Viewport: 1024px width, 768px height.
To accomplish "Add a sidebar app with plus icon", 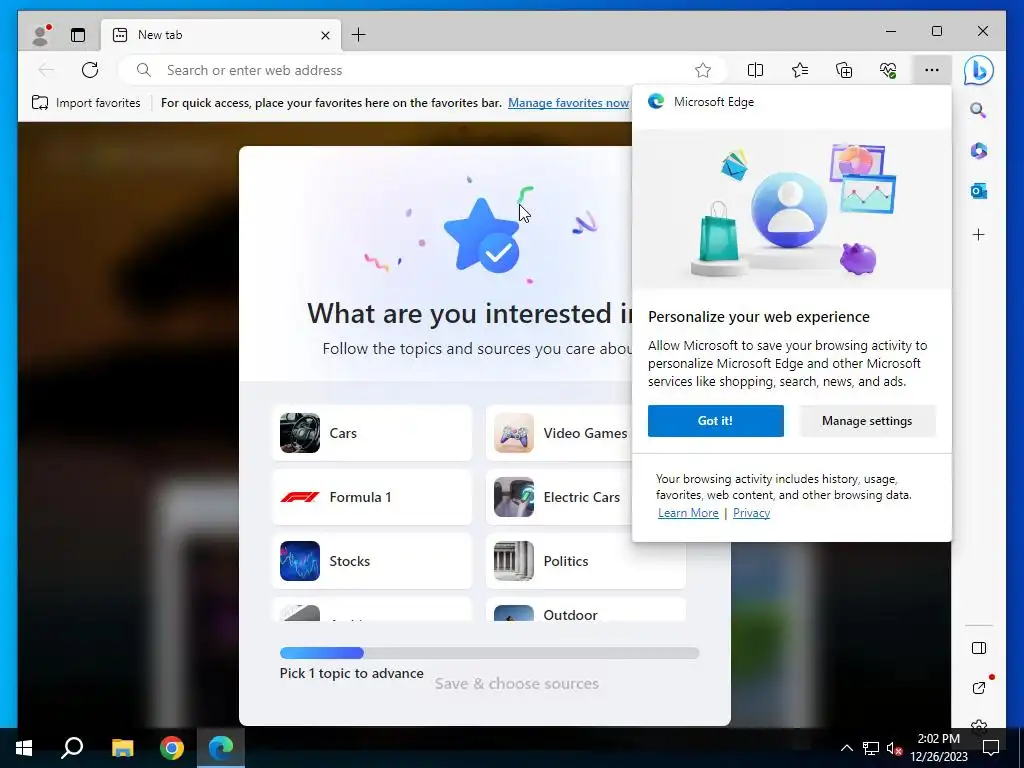I will tap(978, 234).
